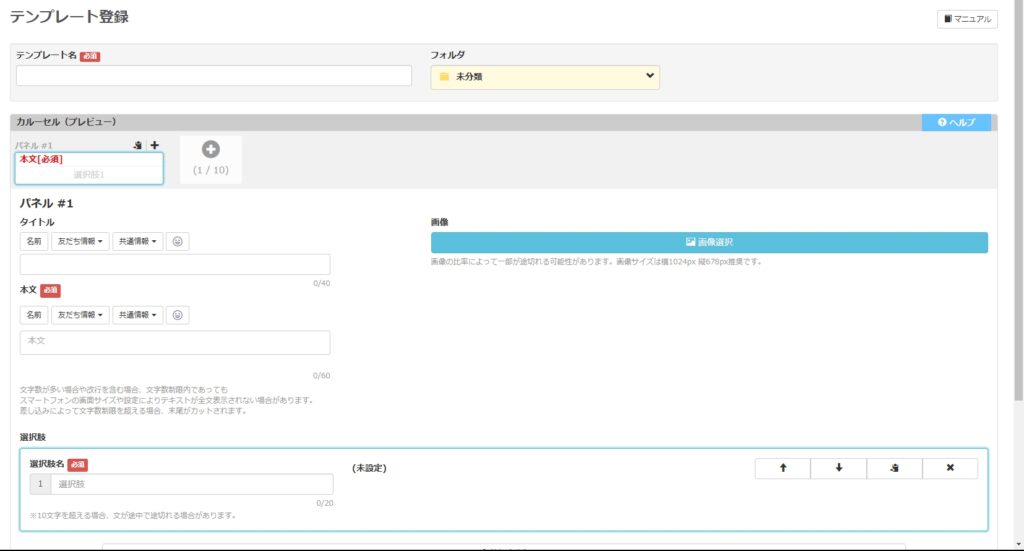Insert 名前 into the タイトル field

pos(34,241)
